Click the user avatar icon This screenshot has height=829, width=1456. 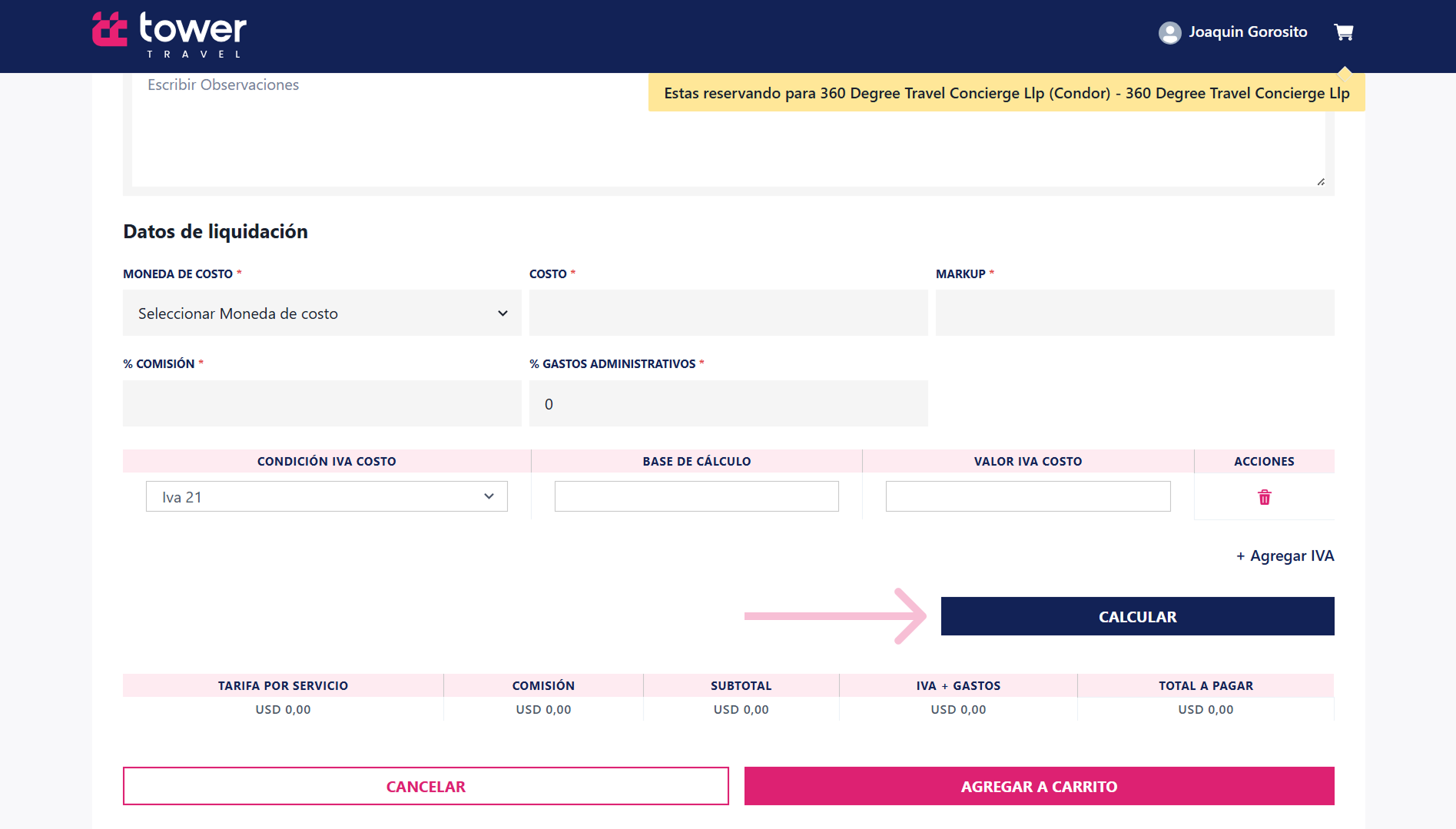[x=1169, y=32]
